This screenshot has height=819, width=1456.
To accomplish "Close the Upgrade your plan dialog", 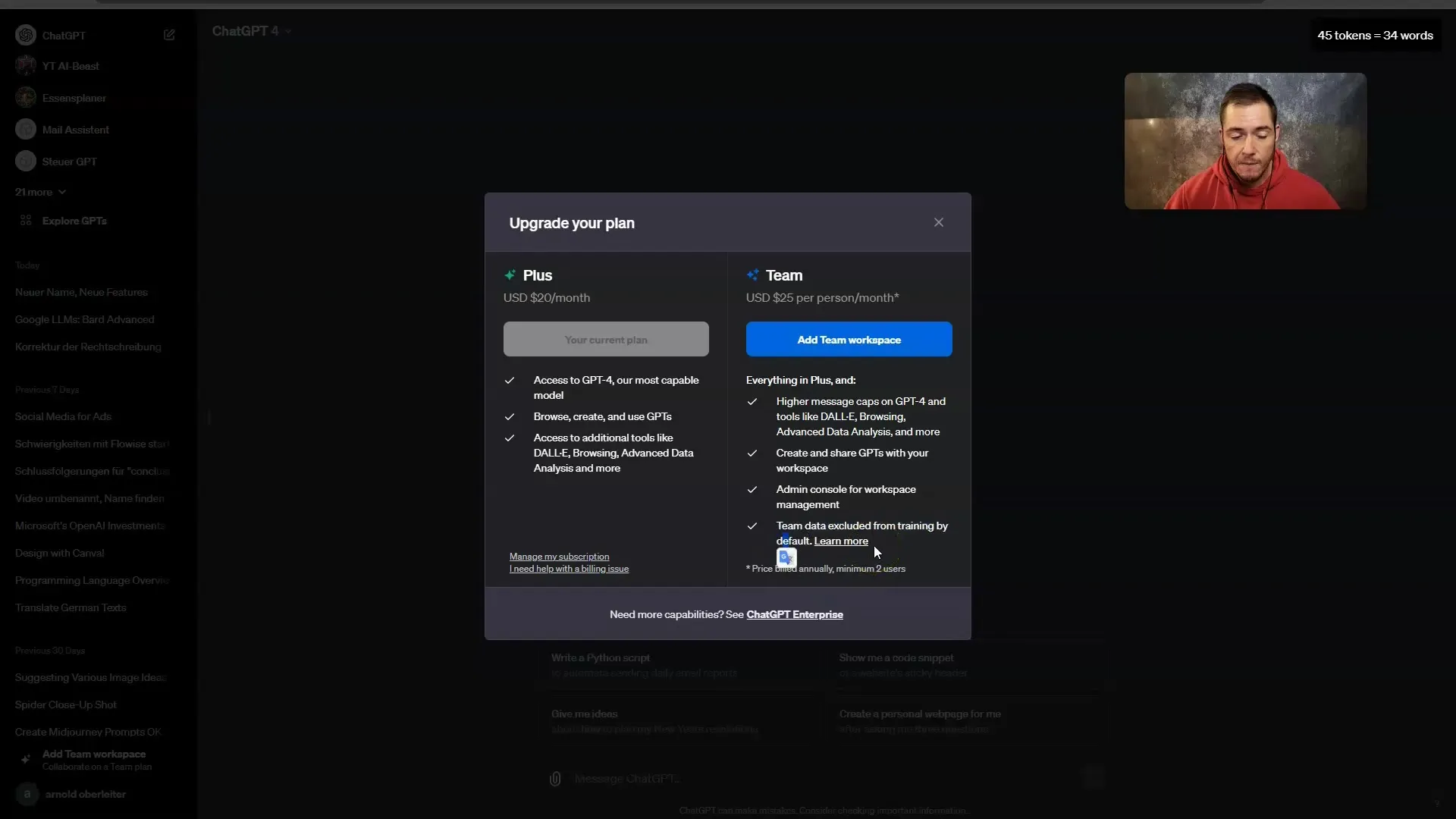I will point(938,222).
